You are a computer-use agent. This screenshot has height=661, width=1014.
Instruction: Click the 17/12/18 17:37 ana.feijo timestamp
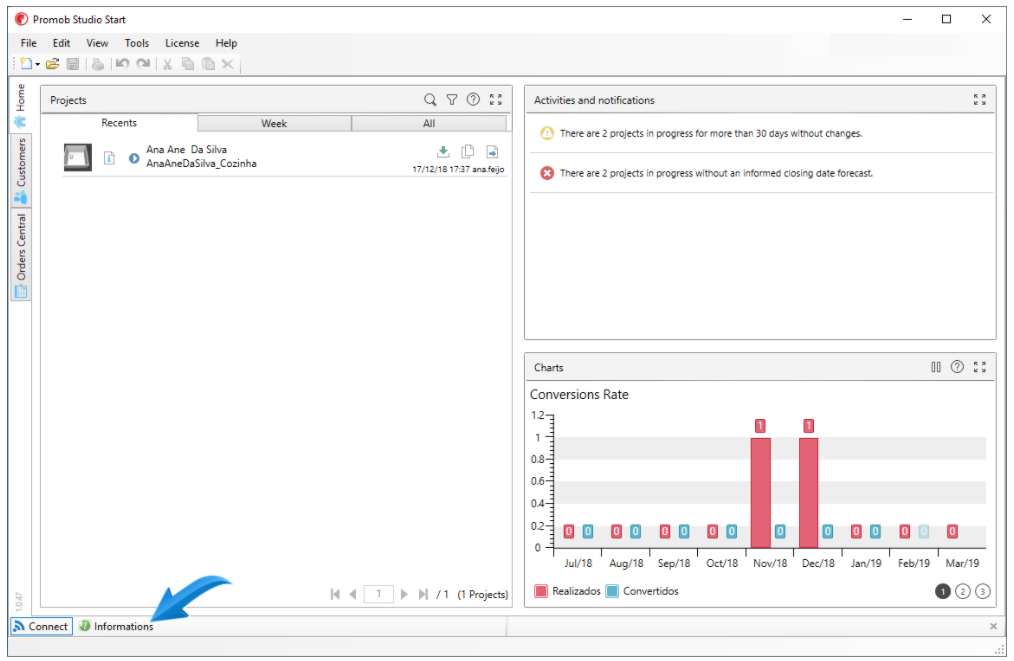pos(458,169)
